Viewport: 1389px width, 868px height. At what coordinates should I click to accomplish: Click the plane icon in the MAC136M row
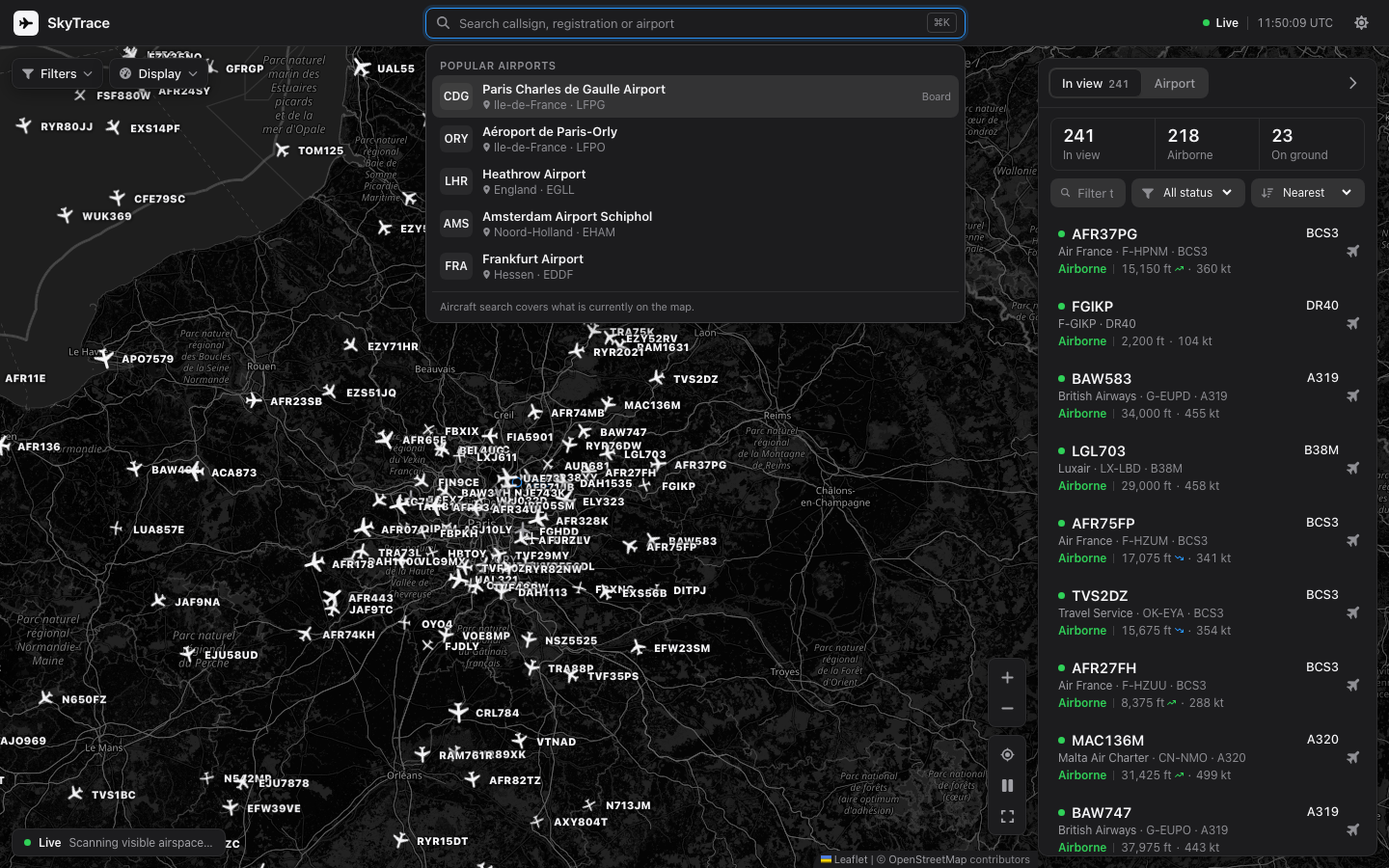[1352, 758]
